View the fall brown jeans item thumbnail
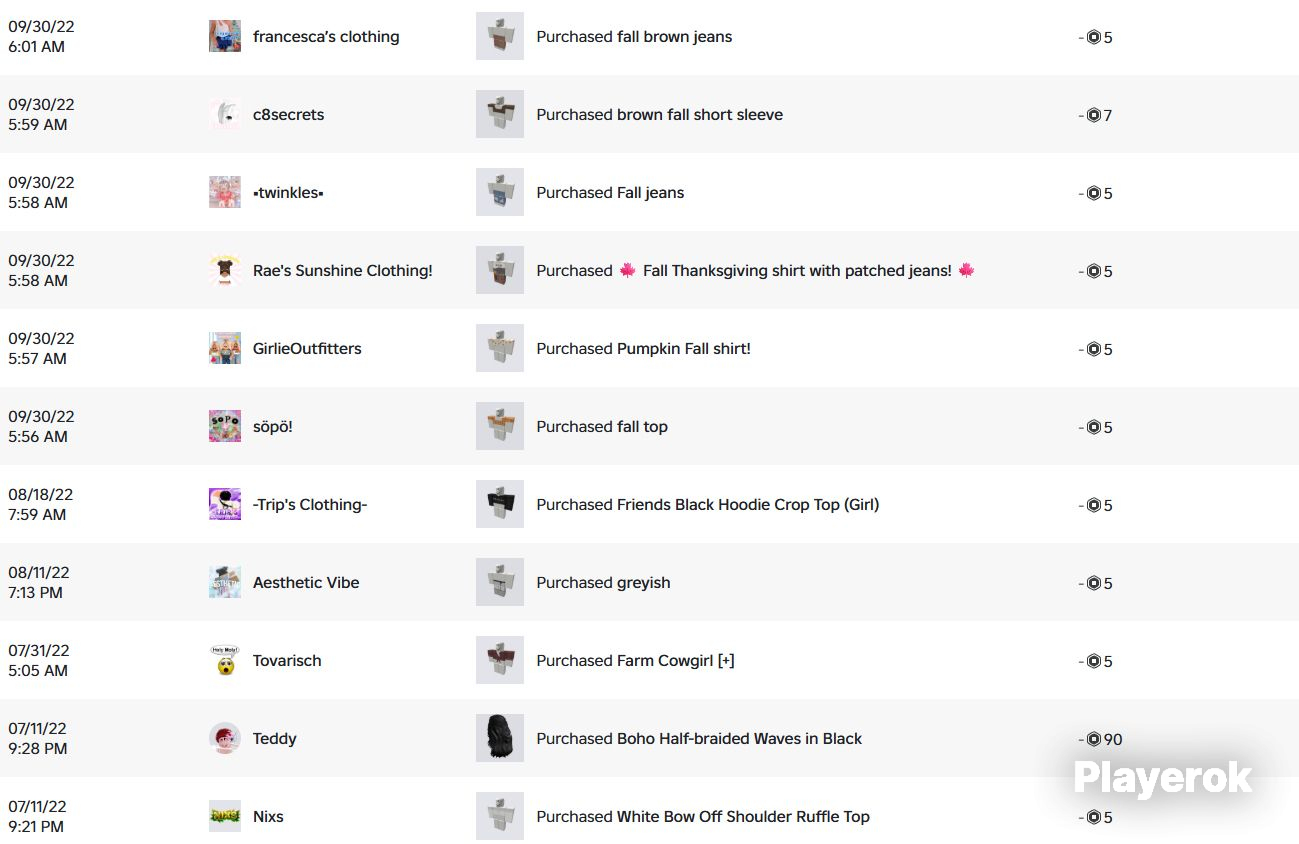 (x=500, y=36)
